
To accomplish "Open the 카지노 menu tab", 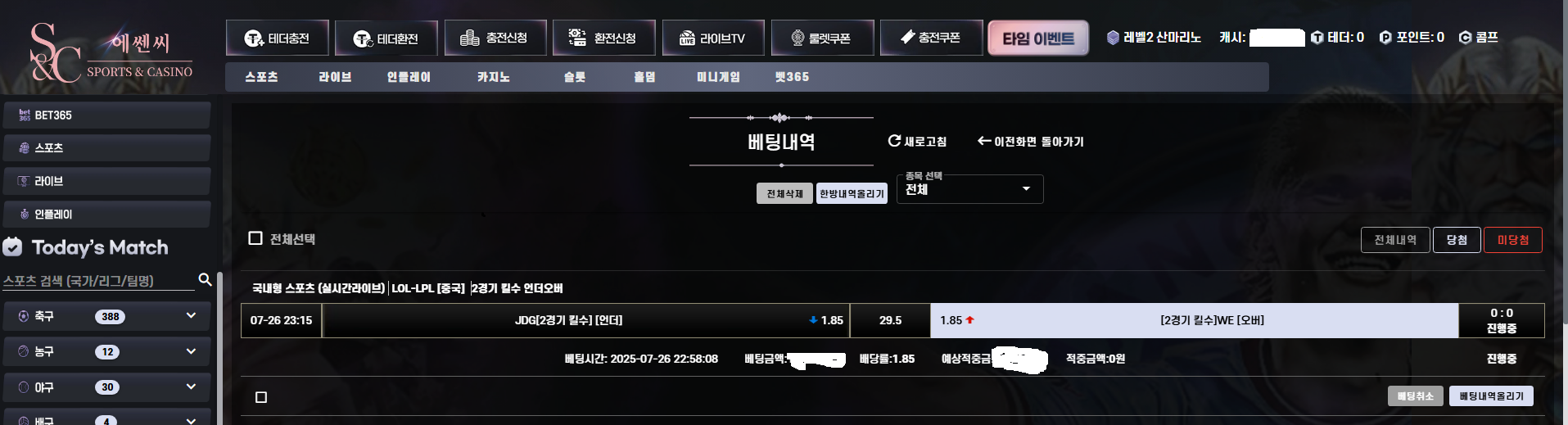I will [494, 77].
